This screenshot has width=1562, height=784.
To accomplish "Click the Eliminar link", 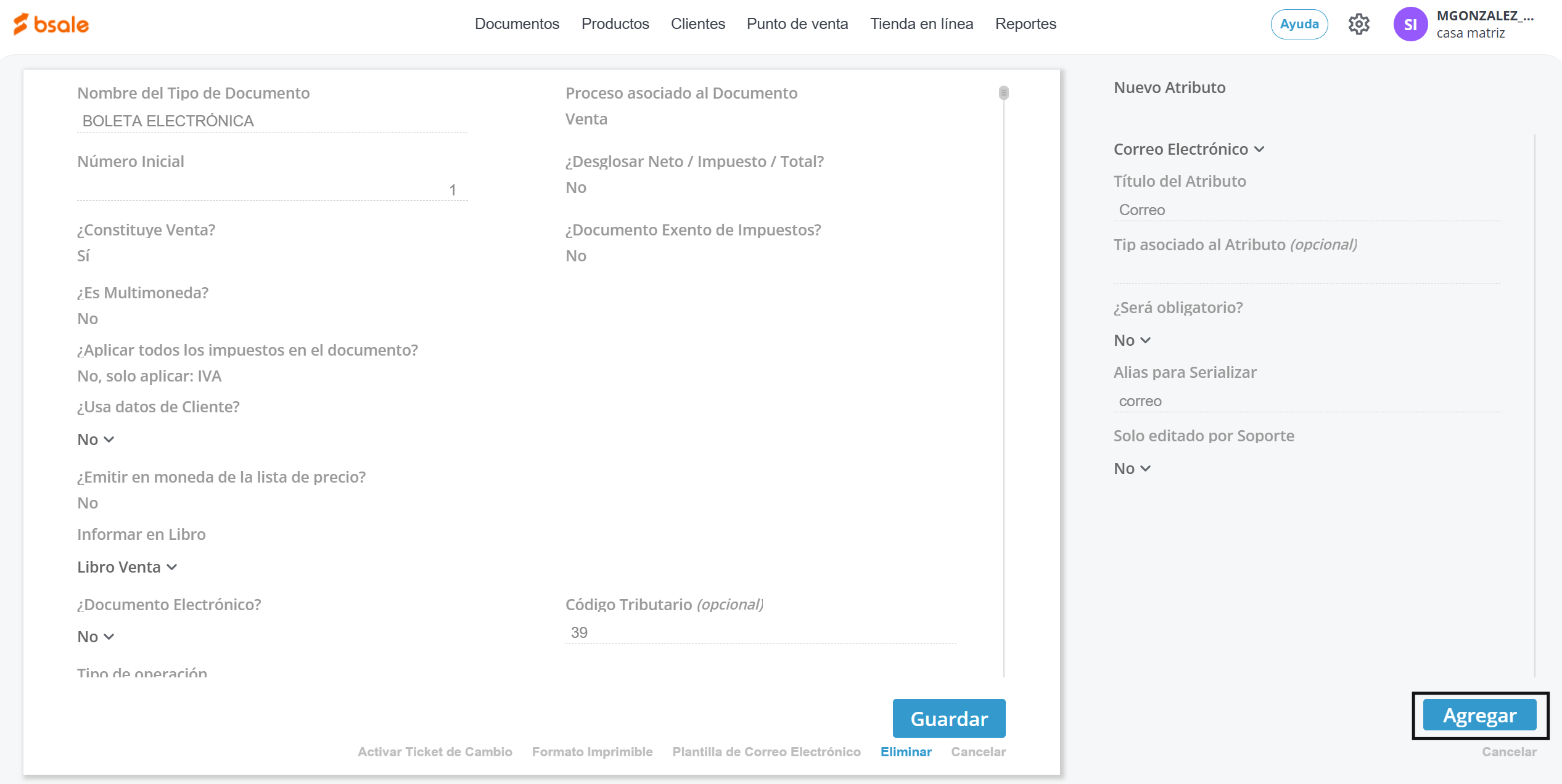I will pos(905,752).
